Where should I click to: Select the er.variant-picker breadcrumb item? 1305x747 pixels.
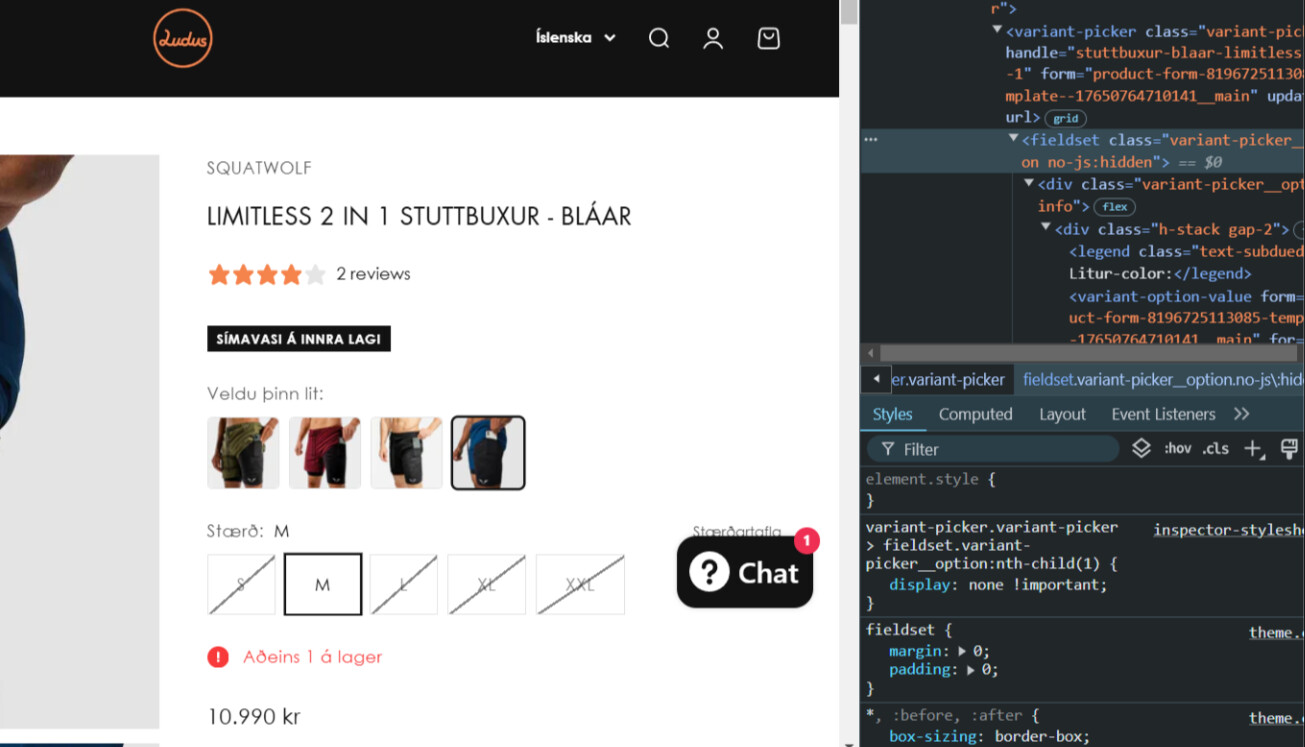948,380
